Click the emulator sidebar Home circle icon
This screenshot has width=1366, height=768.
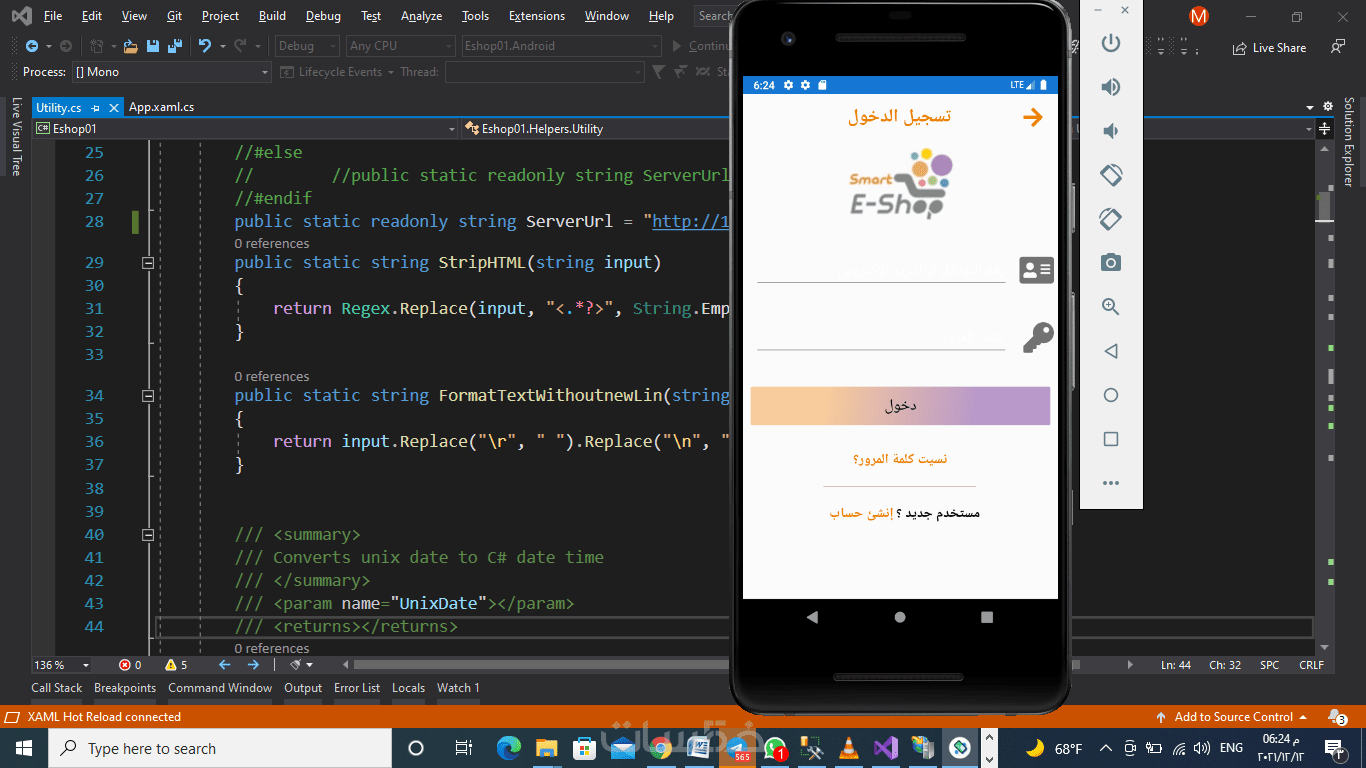1110,395
